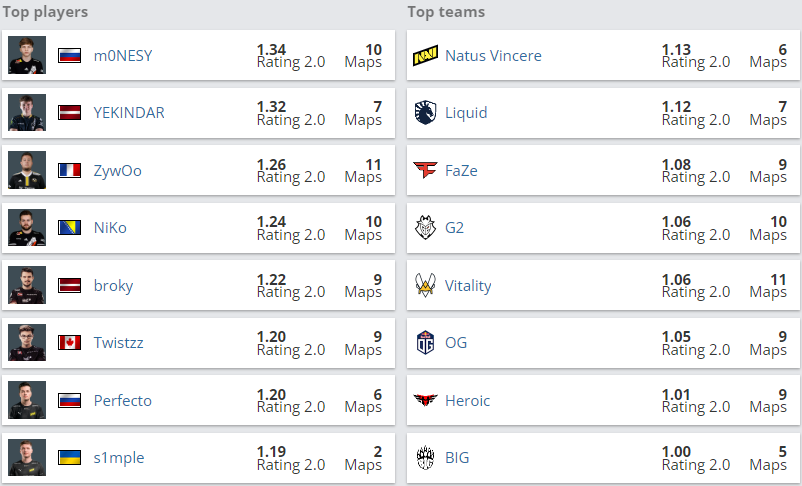Open Twistzz player name link
This screenshot has height=486, width=802.
click(118, 342)
